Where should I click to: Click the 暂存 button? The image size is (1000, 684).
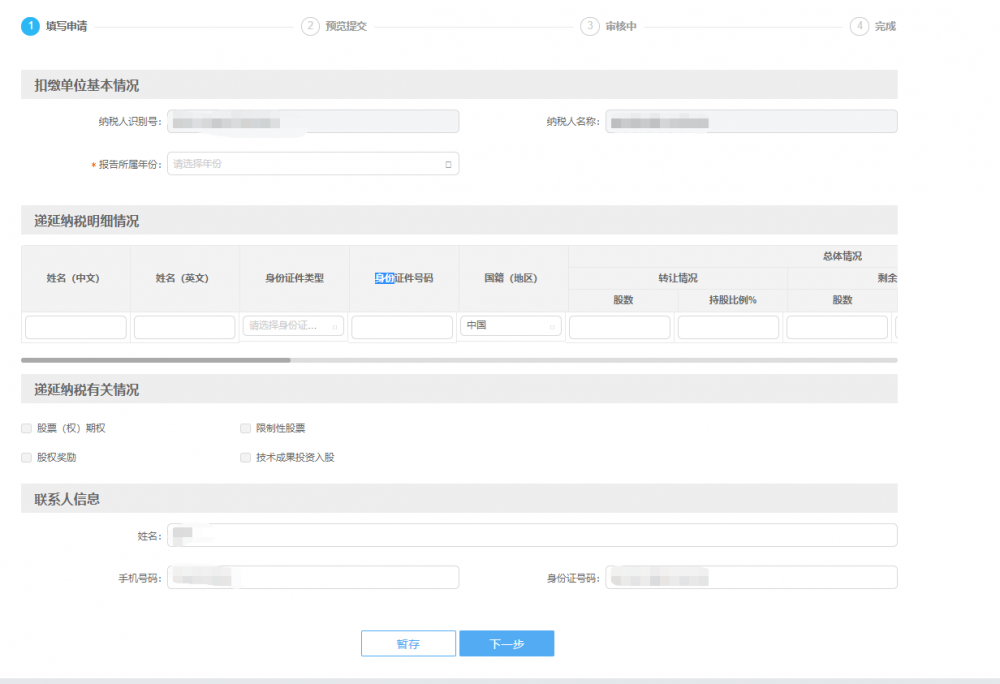[x=408, y=644]
